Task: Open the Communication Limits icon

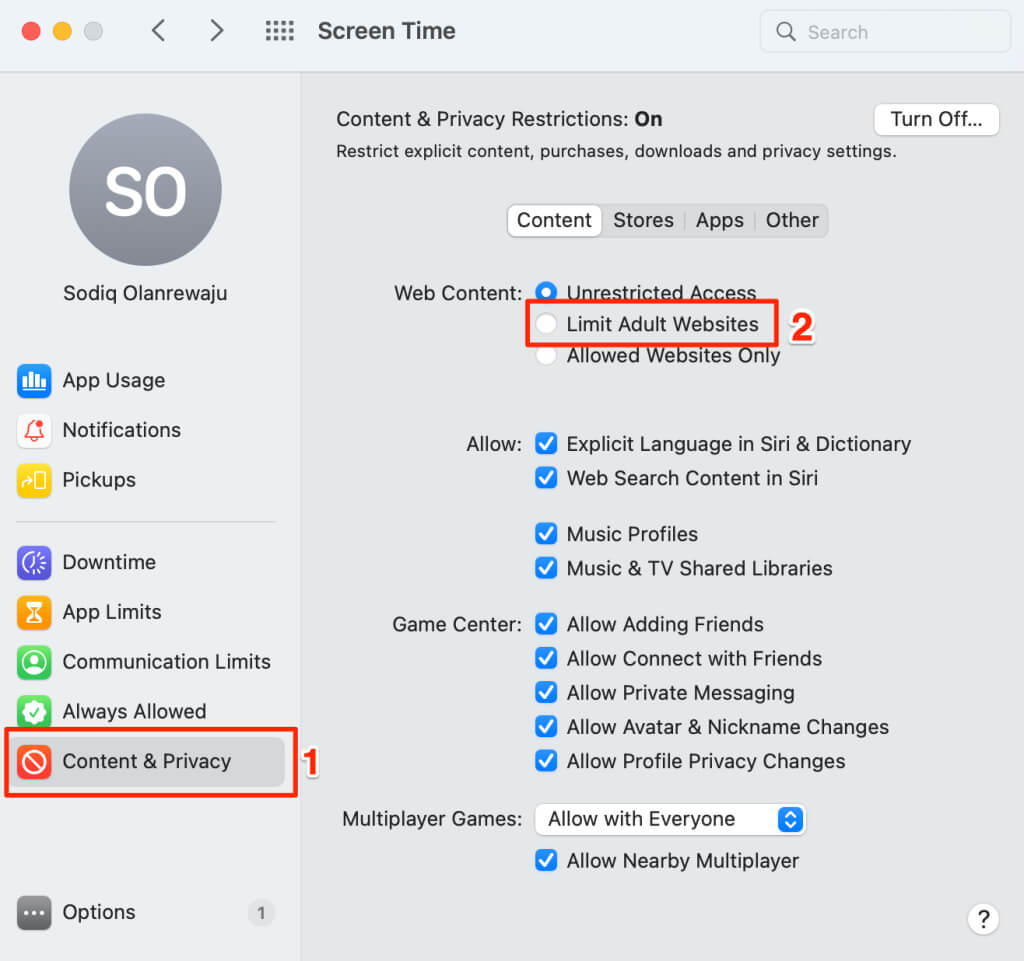Action: [x=34, y=663]
